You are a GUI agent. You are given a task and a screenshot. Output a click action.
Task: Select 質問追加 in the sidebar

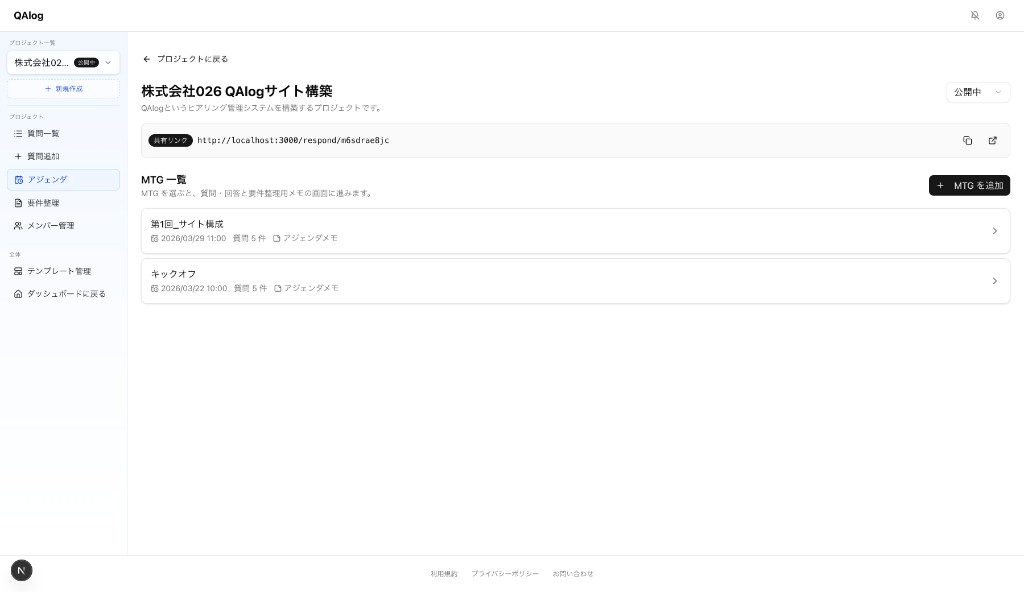coord(42,157)
